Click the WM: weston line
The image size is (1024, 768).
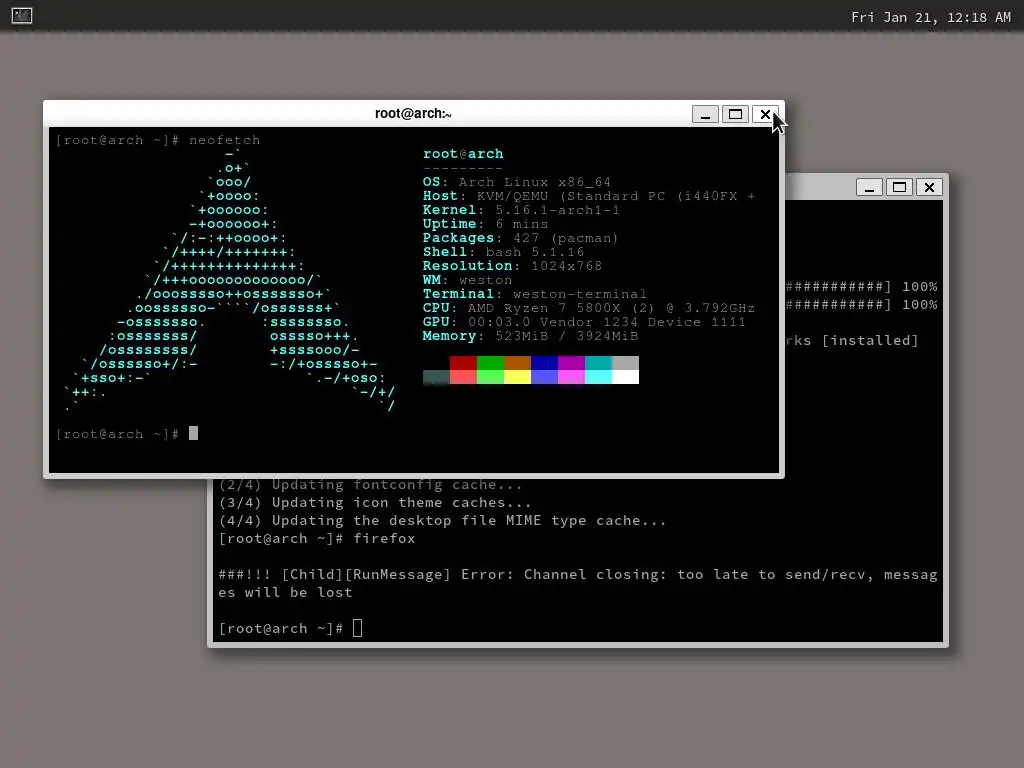(468, 280)
